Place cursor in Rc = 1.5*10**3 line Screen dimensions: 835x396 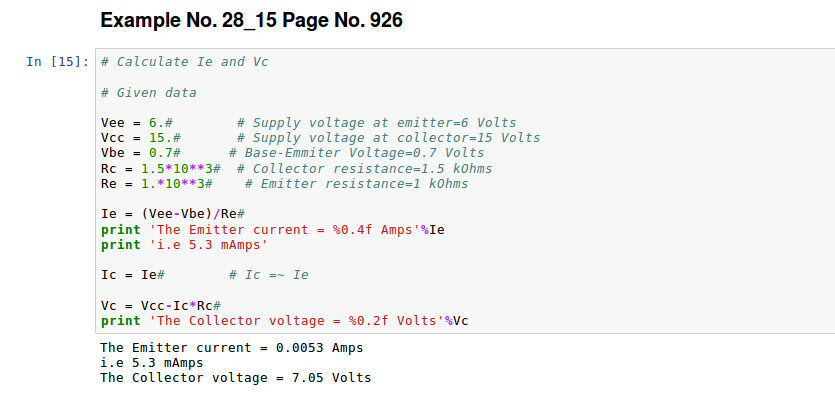coord(297,169)
